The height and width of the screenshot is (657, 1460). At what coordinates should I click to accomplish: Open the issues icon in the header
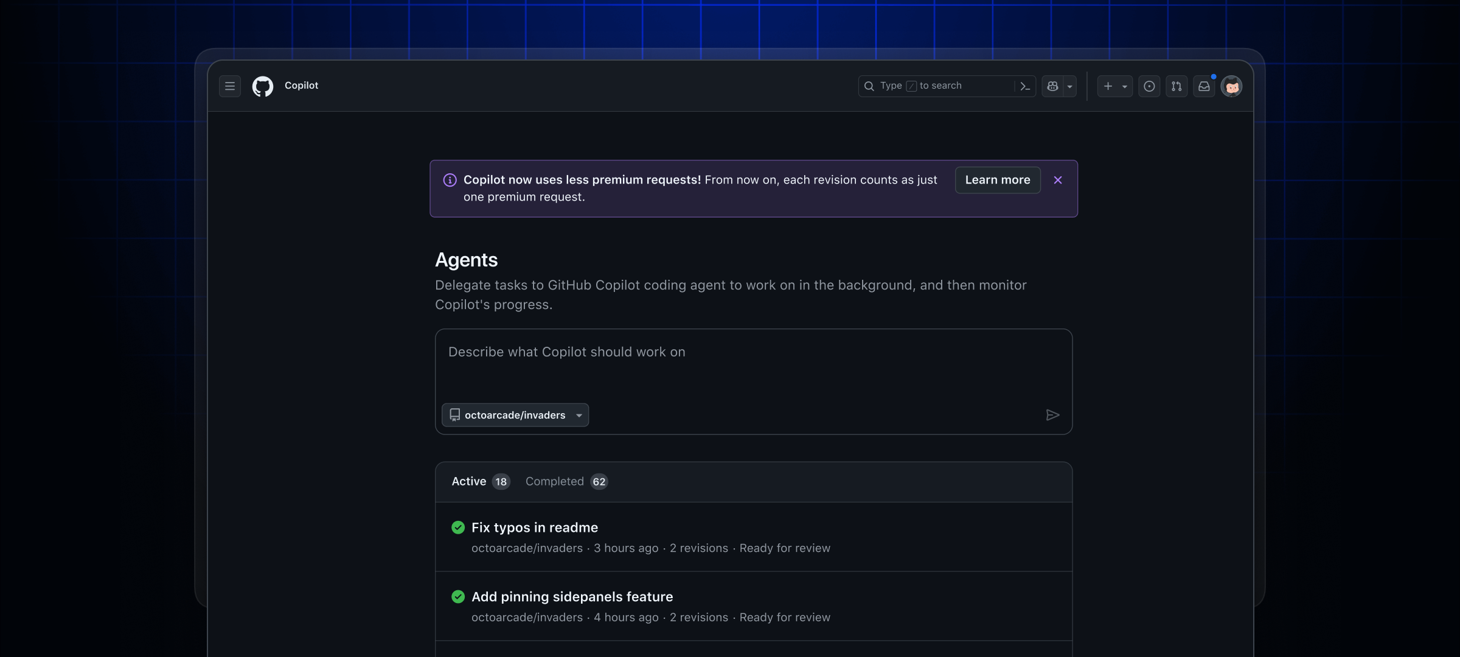coord(1147,85)
